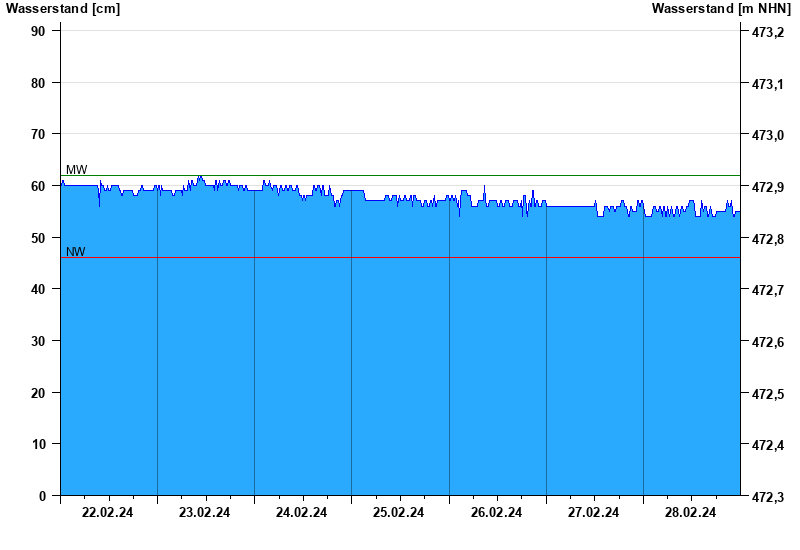Viewport: 800px width, 550px height.
Task: Click the 0 tick on left axis
Action: [x=42, y=496]
